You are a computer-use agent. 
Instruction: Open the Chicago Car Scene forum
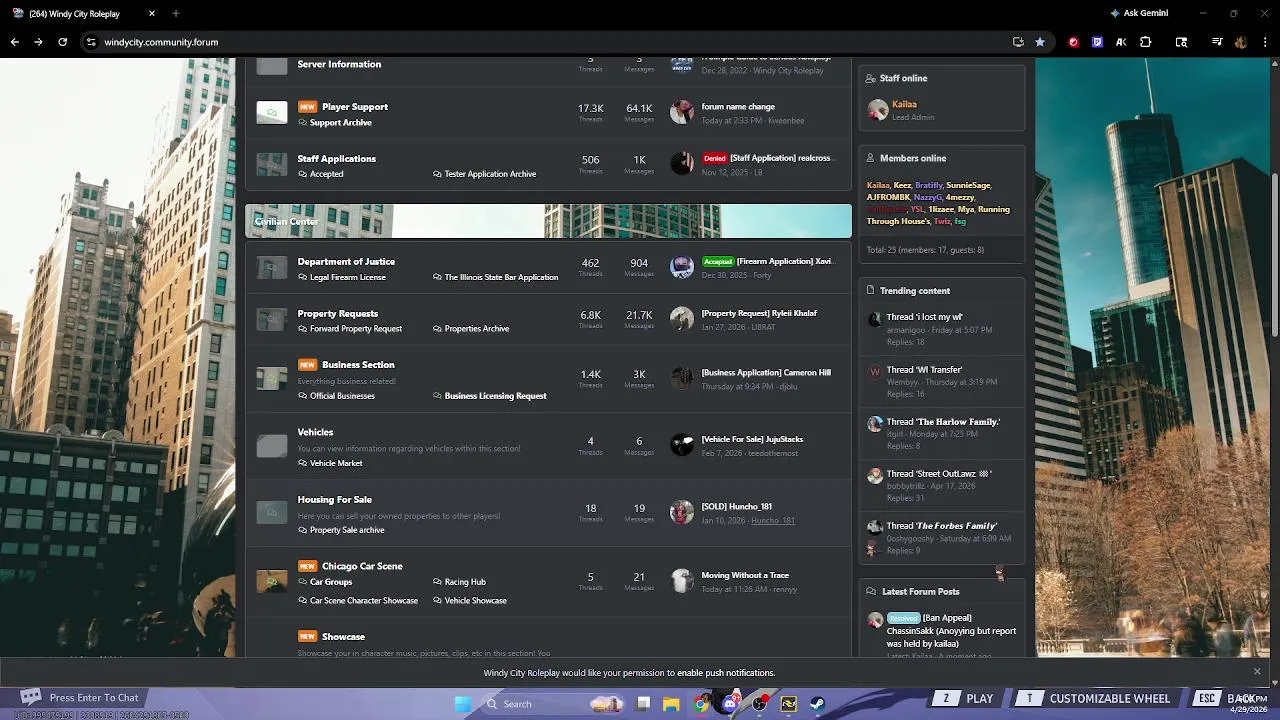(x=362, y=566)
